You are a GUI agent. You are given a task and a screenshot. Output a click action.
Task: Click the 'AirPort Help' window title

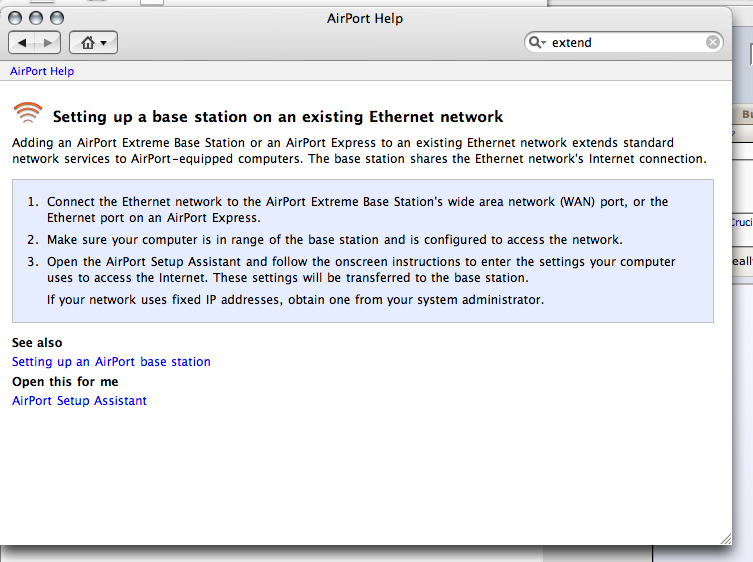[365, 18]
